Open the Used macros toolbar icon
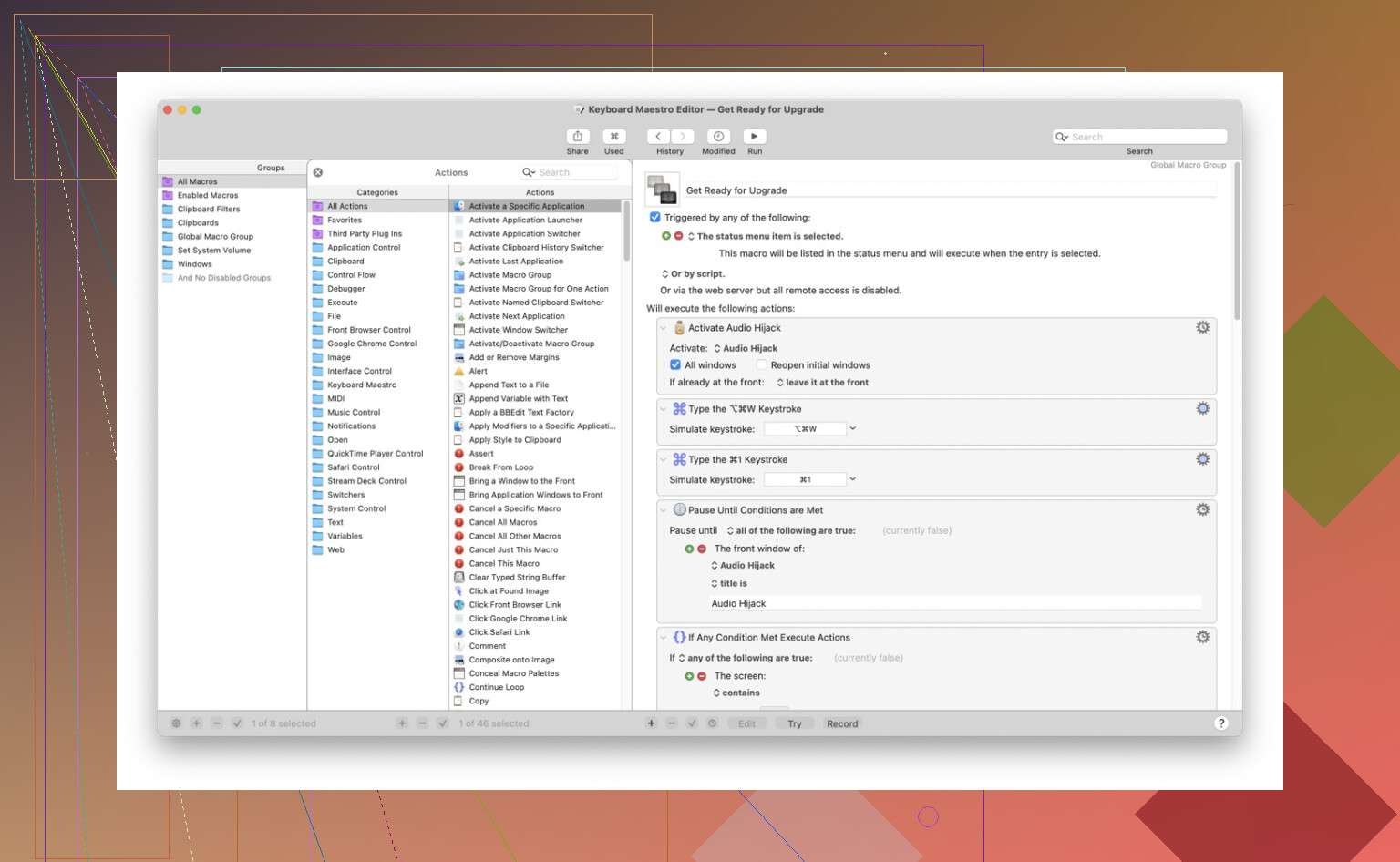1400x862 pixels. [x=614, y=137]
